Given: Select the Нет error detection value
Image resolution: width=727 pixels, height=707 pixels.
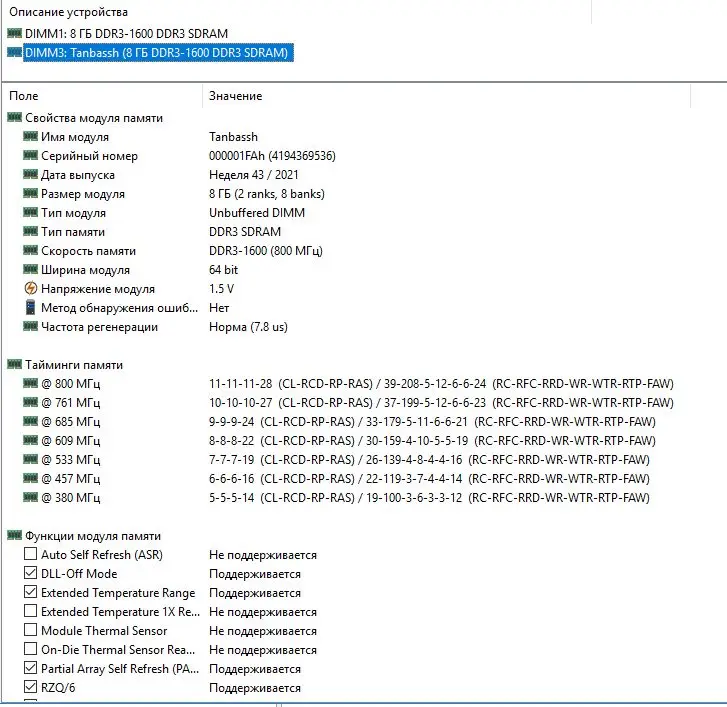Looking at the screenshot, I should 219,308.
